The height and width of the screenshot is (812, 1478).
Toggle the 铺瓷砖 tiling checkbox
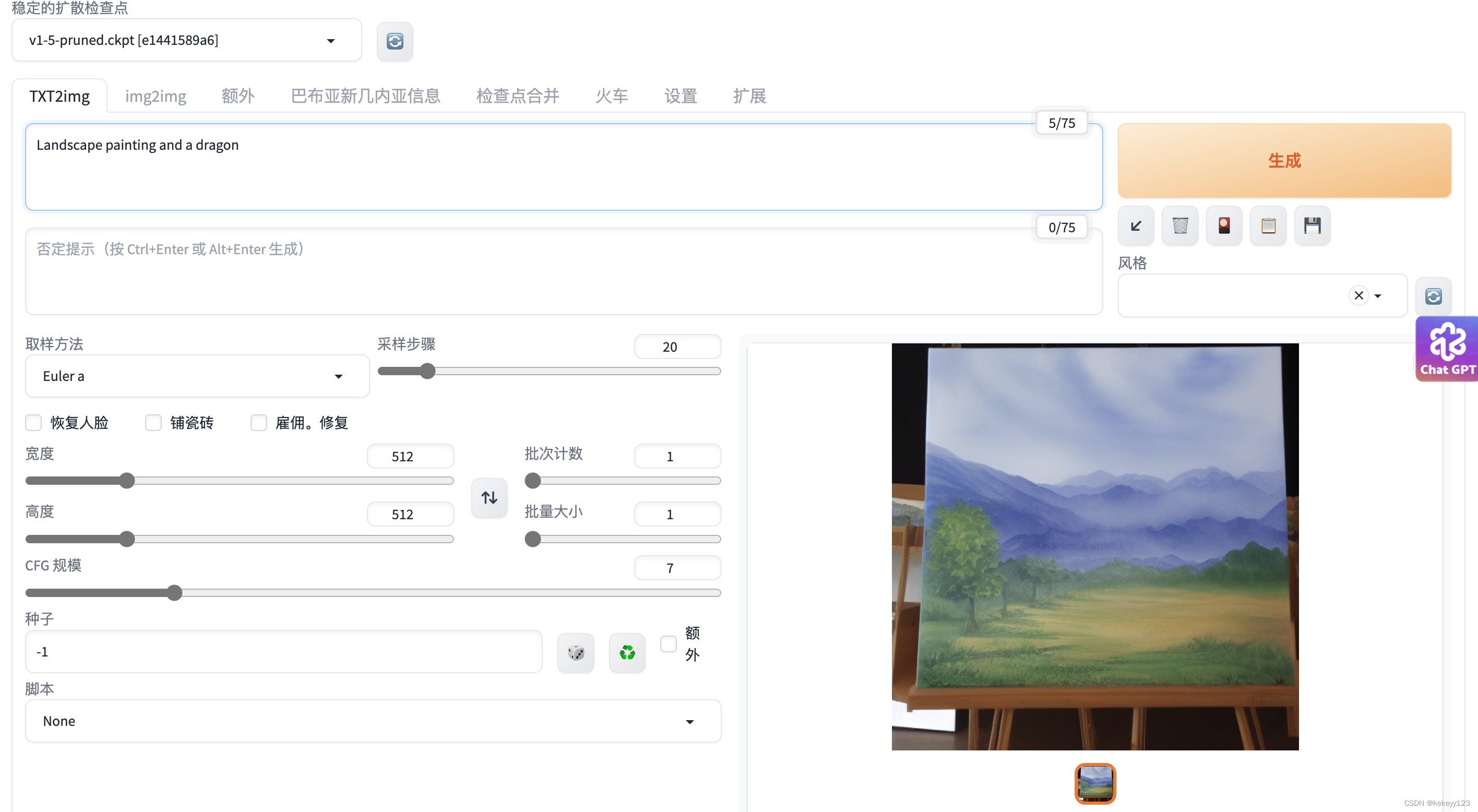coord(153,423)
